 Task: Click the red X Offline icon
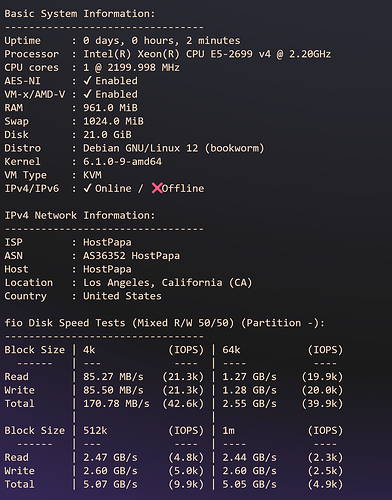coord(157,188)
